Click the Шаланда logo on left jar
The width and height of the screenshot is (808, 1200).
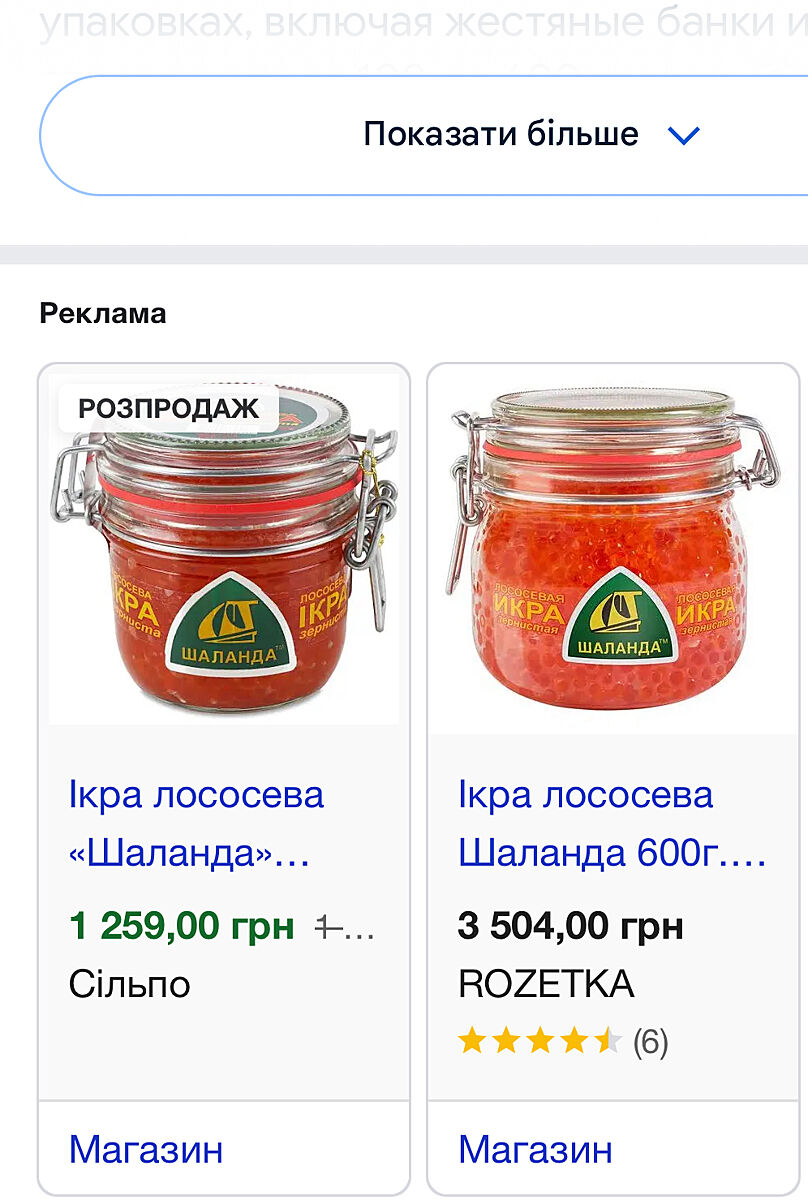226,623
